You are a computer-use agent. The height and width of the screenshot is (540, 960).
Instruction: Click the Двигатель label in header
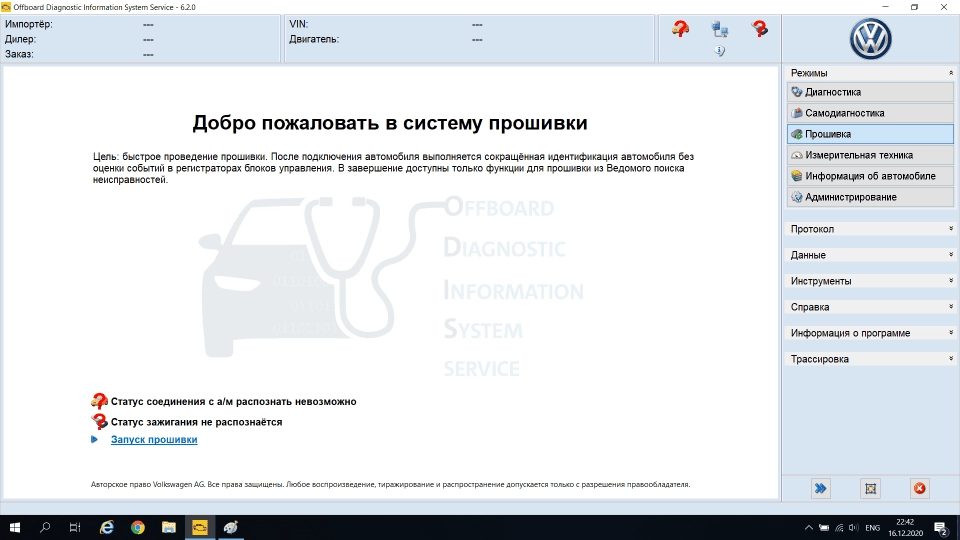(314, 39)
